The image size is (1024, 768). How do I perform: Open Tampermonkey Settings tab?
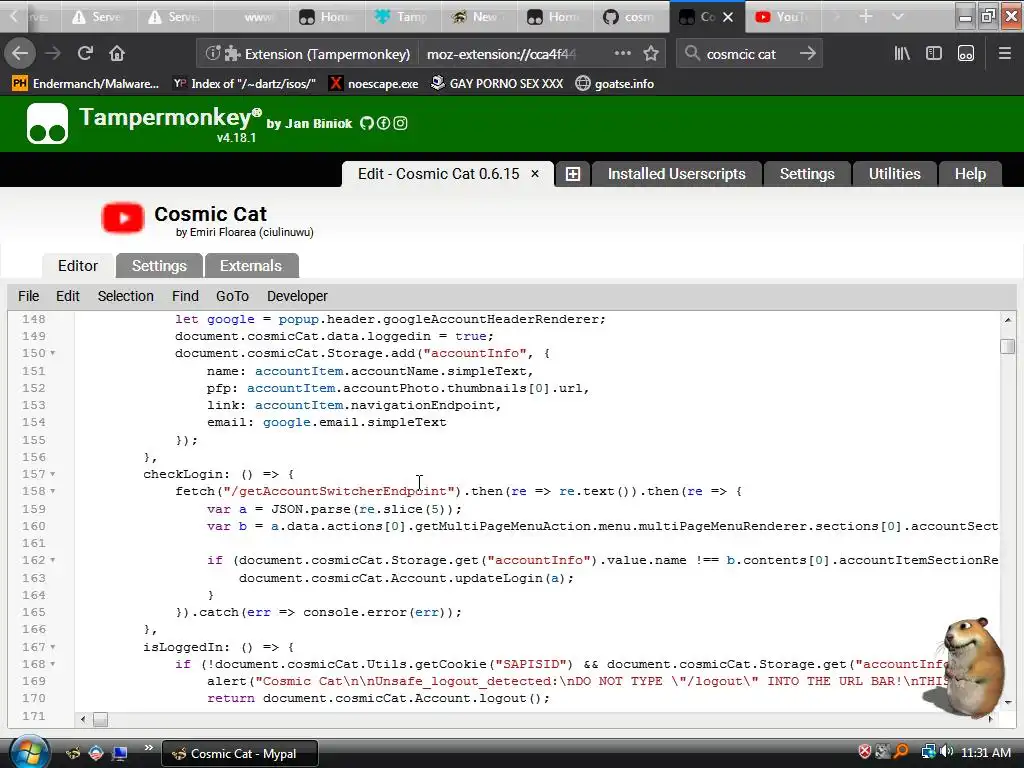807,174
